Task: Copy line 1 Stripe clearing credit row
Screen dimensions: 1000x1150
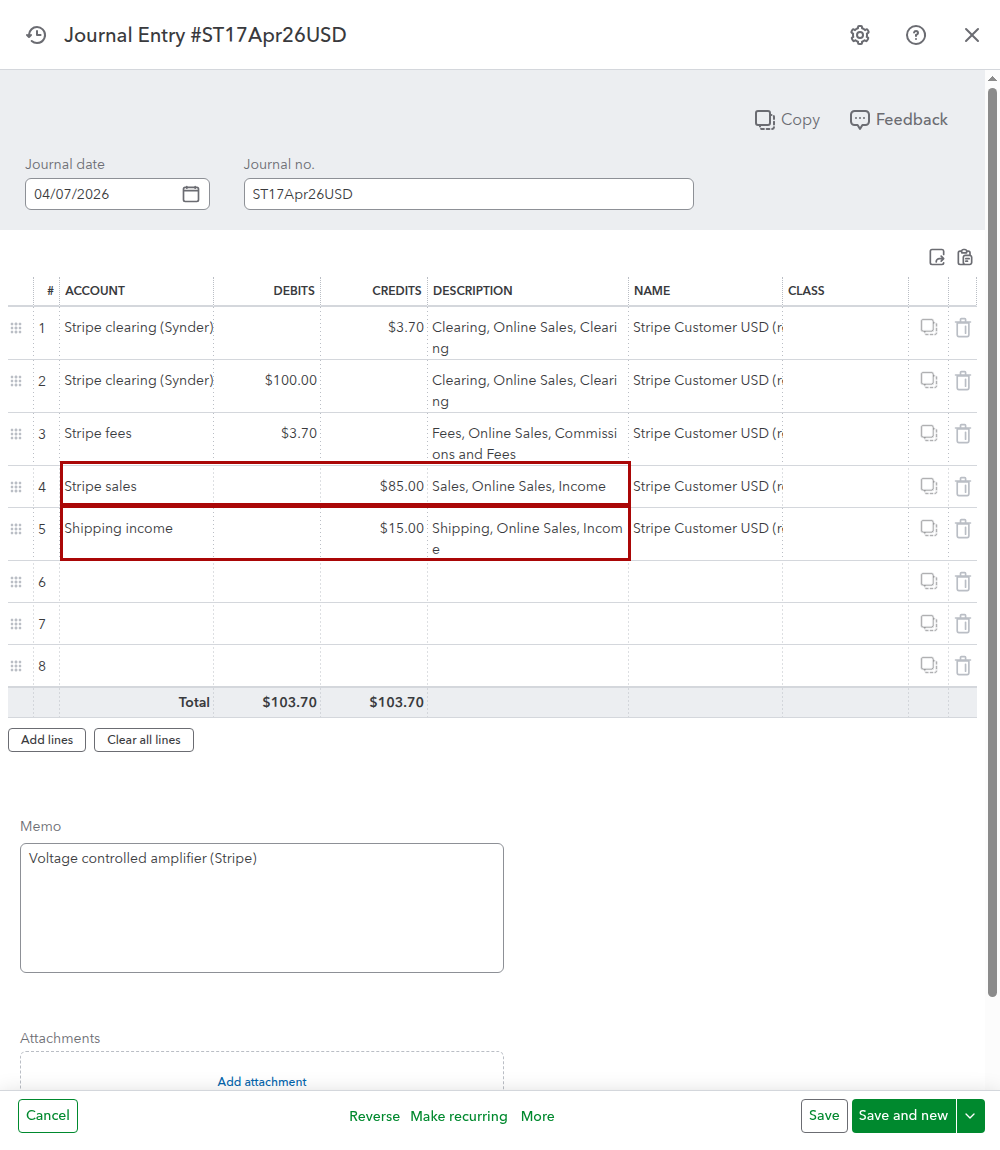Action: click(x=929, y=327)
